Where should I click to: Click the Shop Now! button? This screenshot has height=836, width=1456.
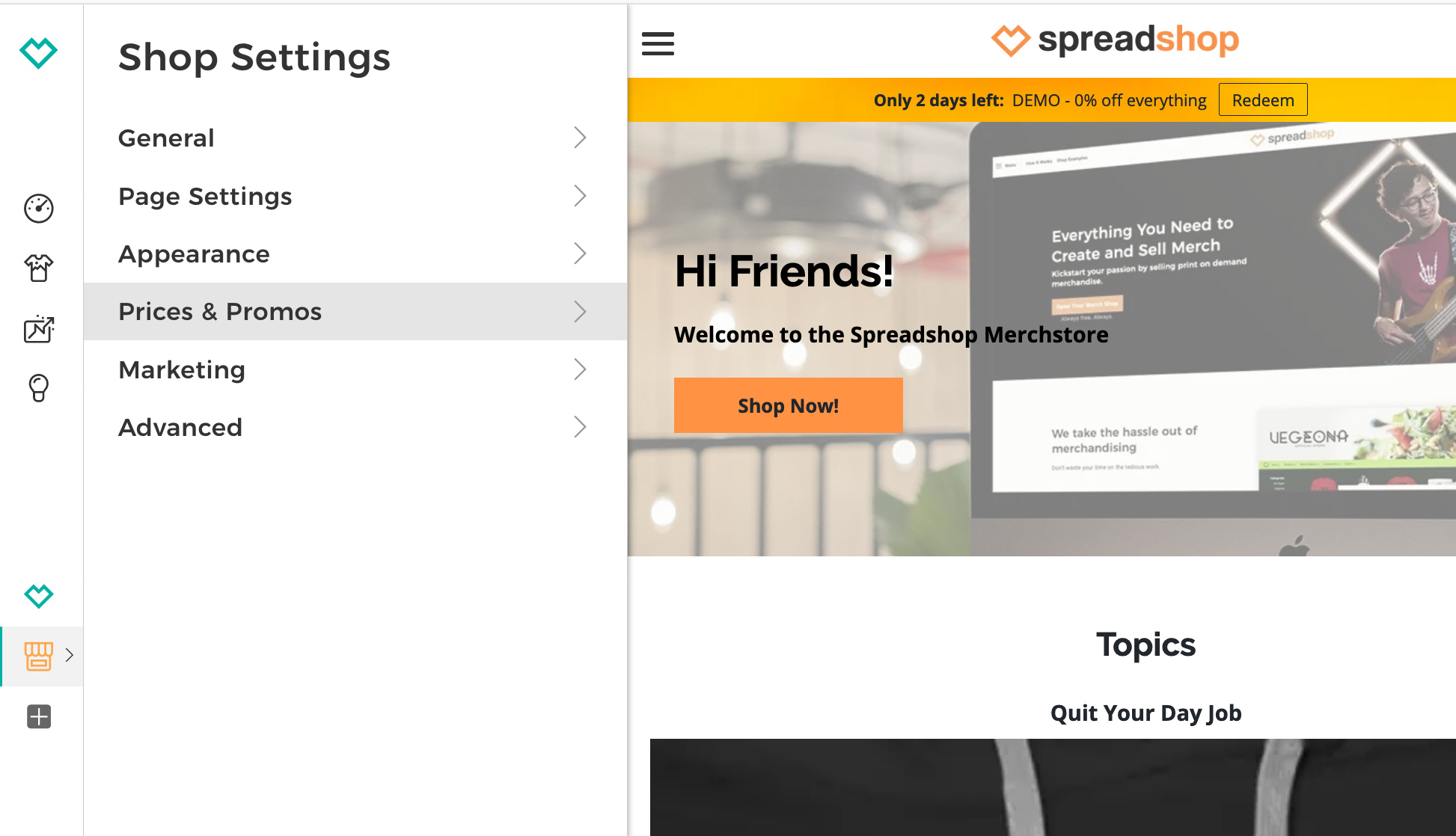pos(789,405)
